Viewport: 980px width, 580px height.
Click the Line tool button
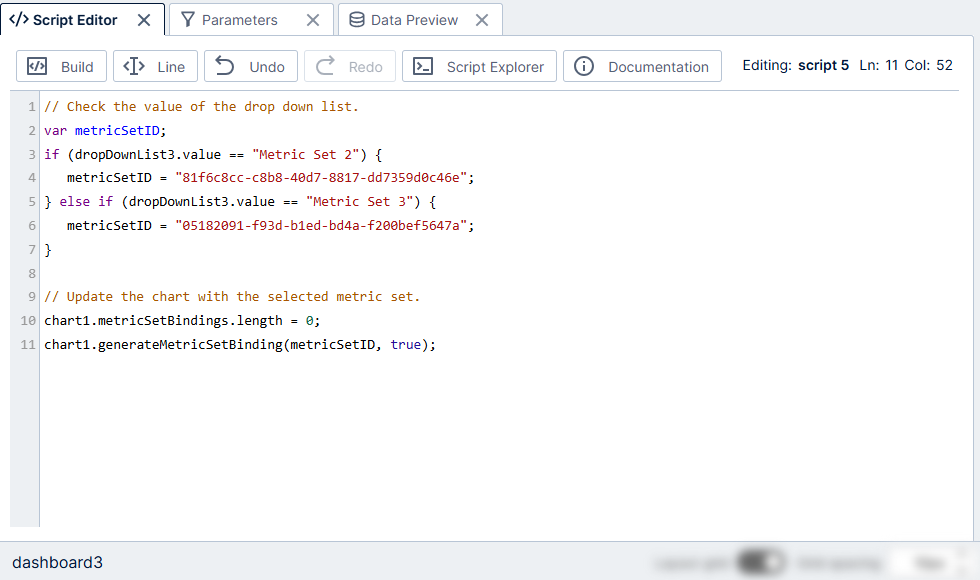155,67
